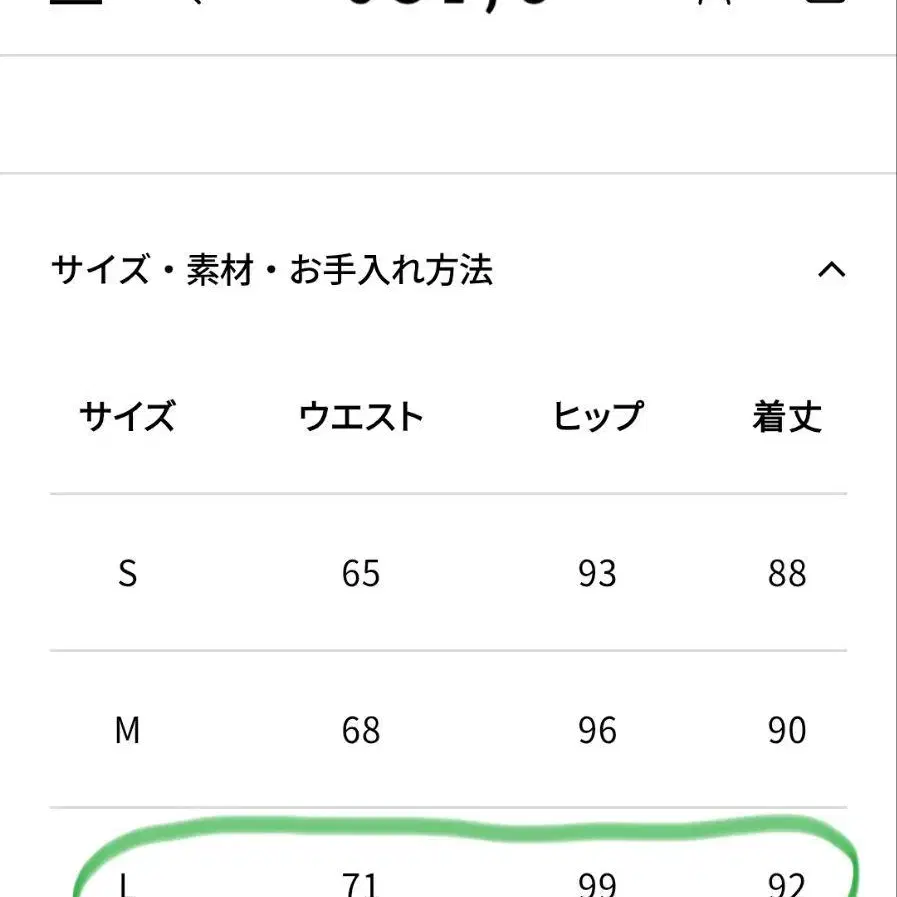The image size is (897, 897).
Task: Click waist value 71 in circled L row
Action: [361, 884]
